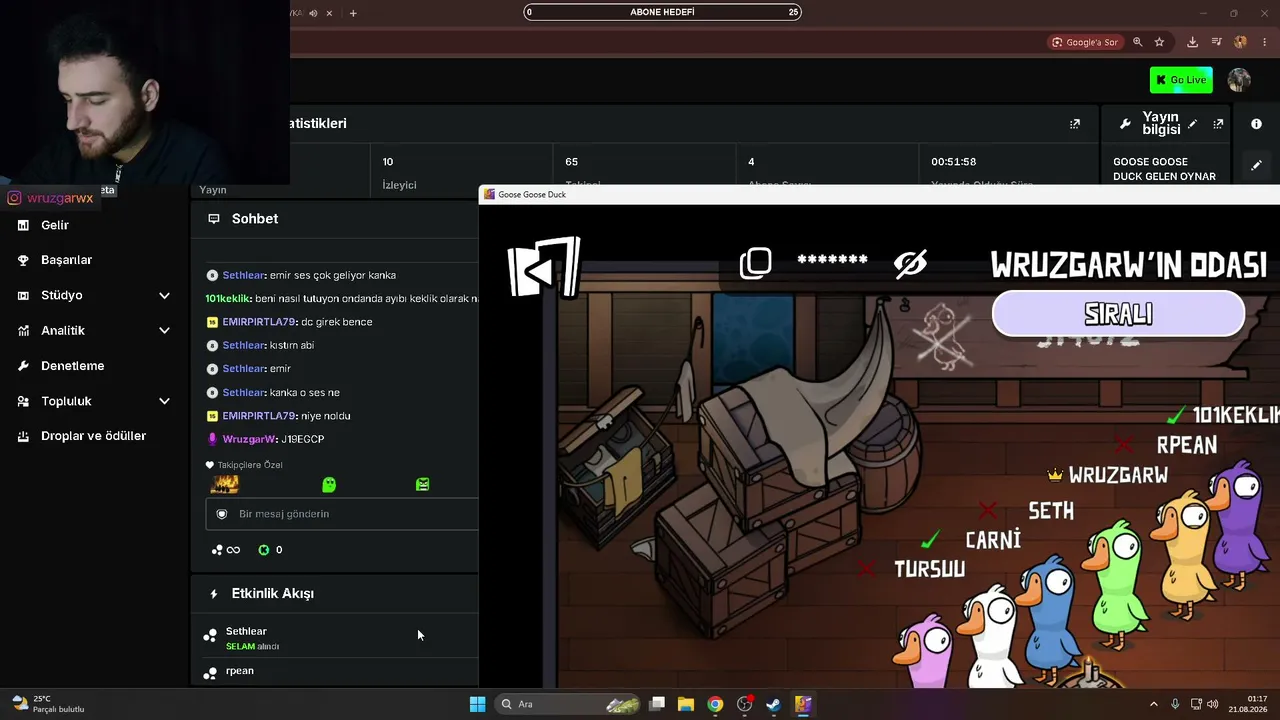Click the channel points infinity counter
The width and height of the screenshot is (1280, 720).
pyautogui.click(x=226, y=550)
